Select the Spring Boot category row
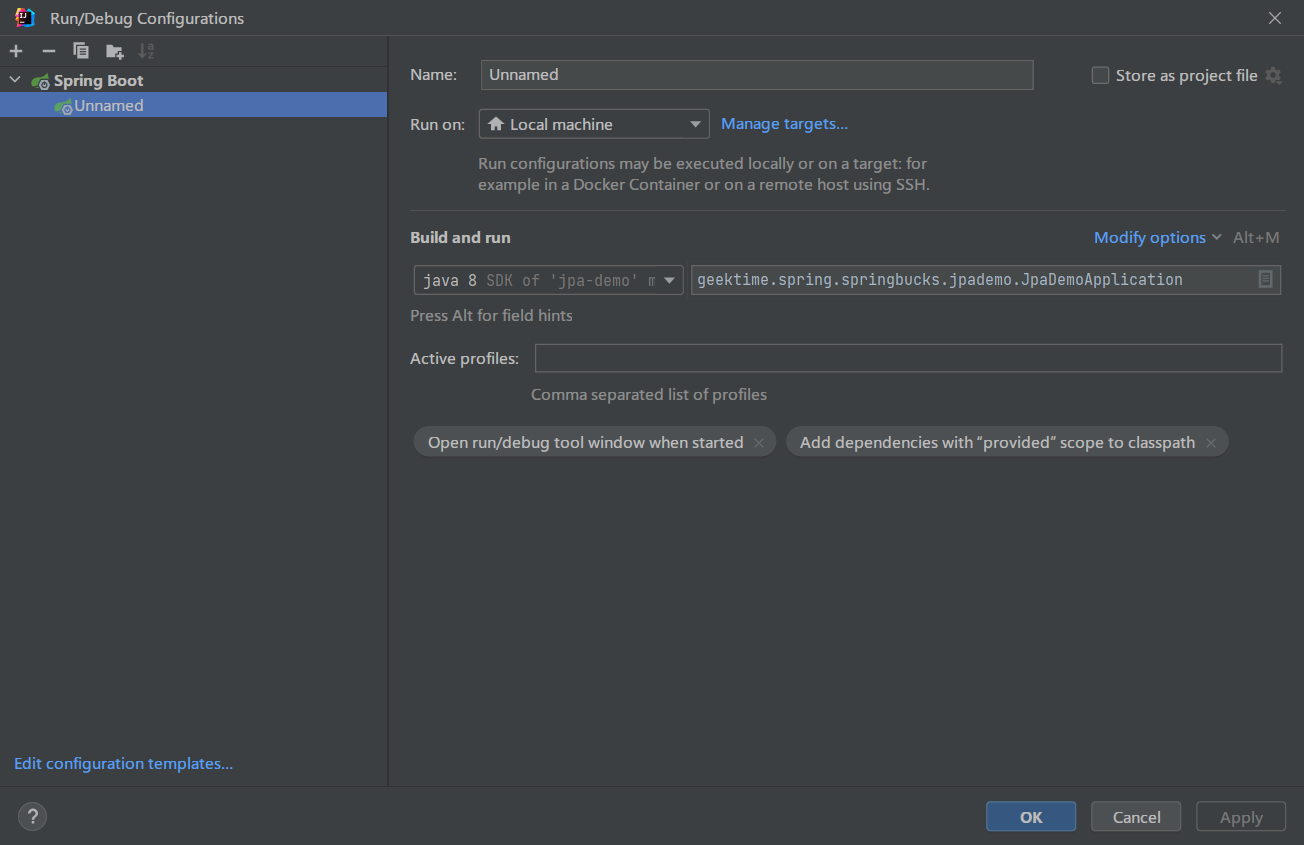Screen dimensions: 1304x845 (193, 80)
